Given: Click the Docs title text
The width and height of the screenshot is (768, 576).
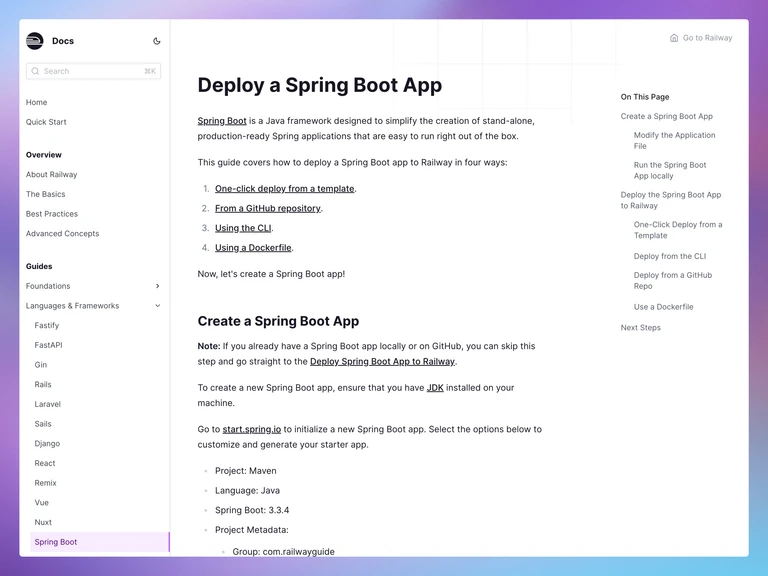Looking at the screenshot, I should tap(63, 41).
